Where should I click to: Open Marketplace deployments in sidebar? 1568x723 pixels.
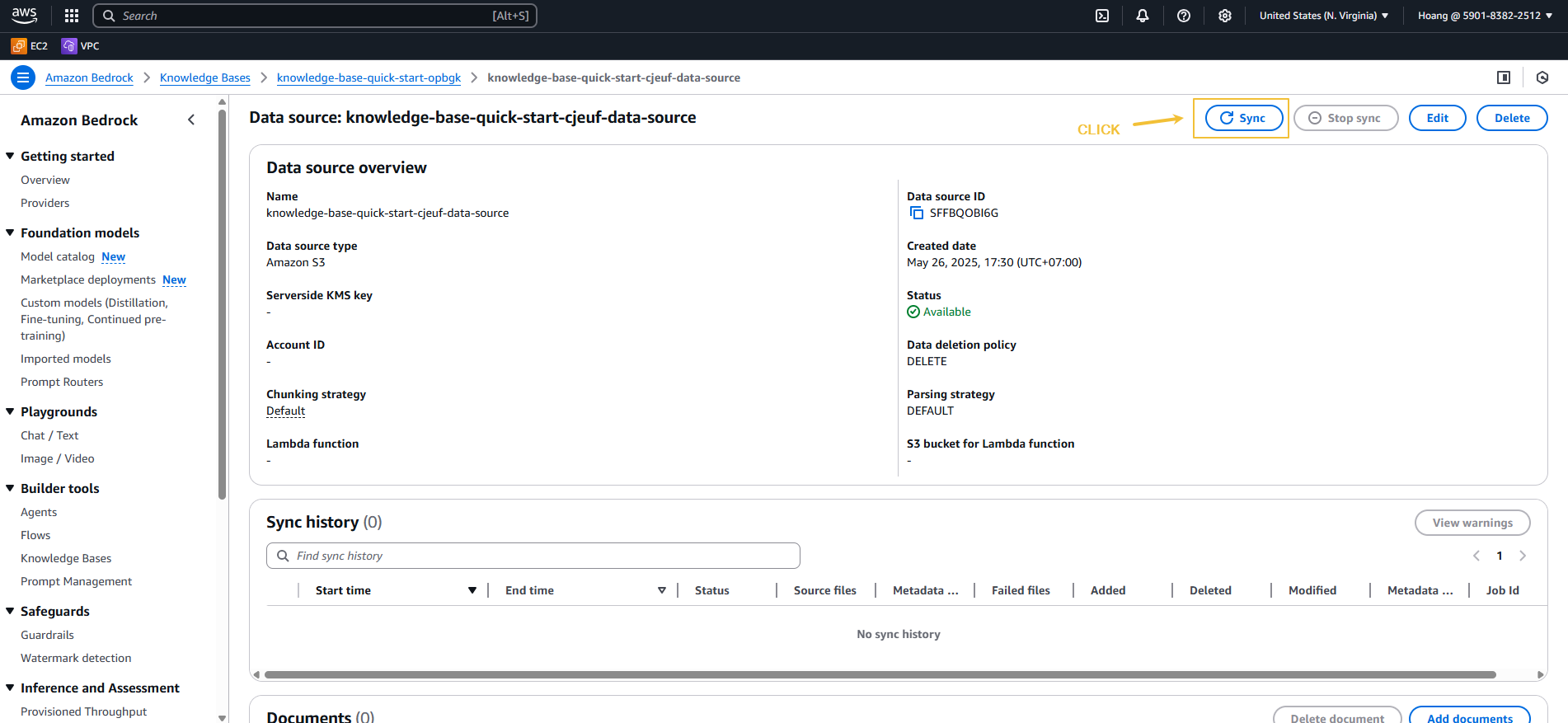pyautogui.click(x=88, y=279)
